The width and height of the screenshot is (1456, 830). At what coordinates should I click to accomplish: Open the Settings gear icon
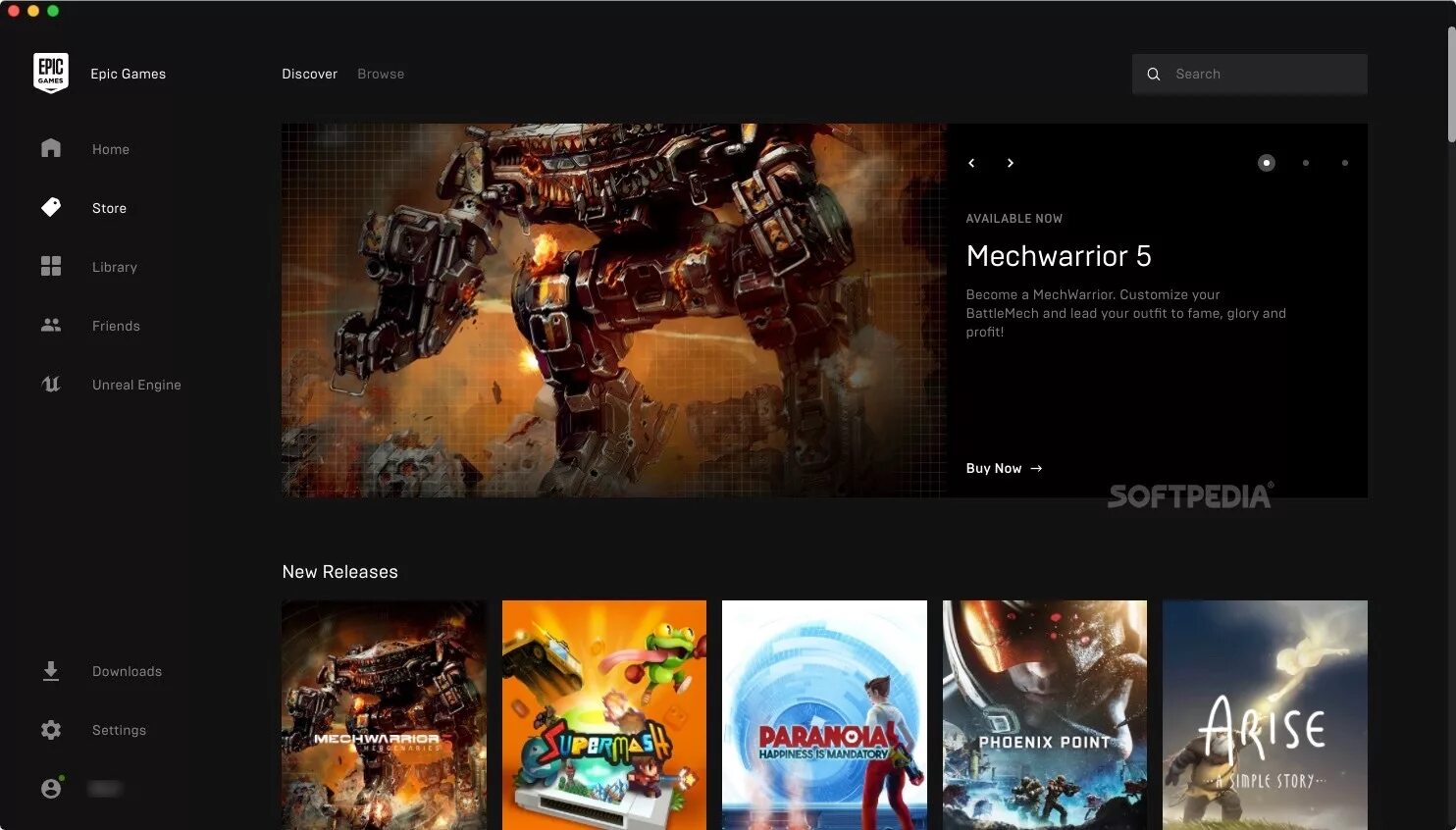tap(51, 730)
